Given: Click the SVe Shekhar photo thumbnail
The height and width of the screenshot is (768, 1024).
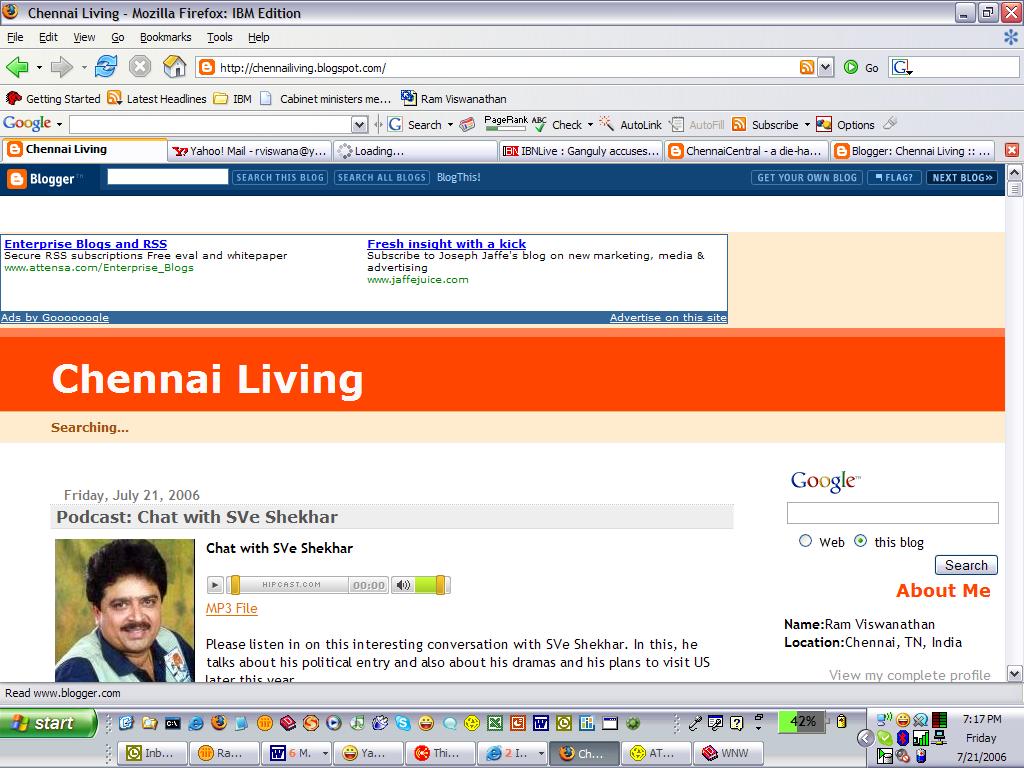Looking at the screenshot, I should click(125, 610).
